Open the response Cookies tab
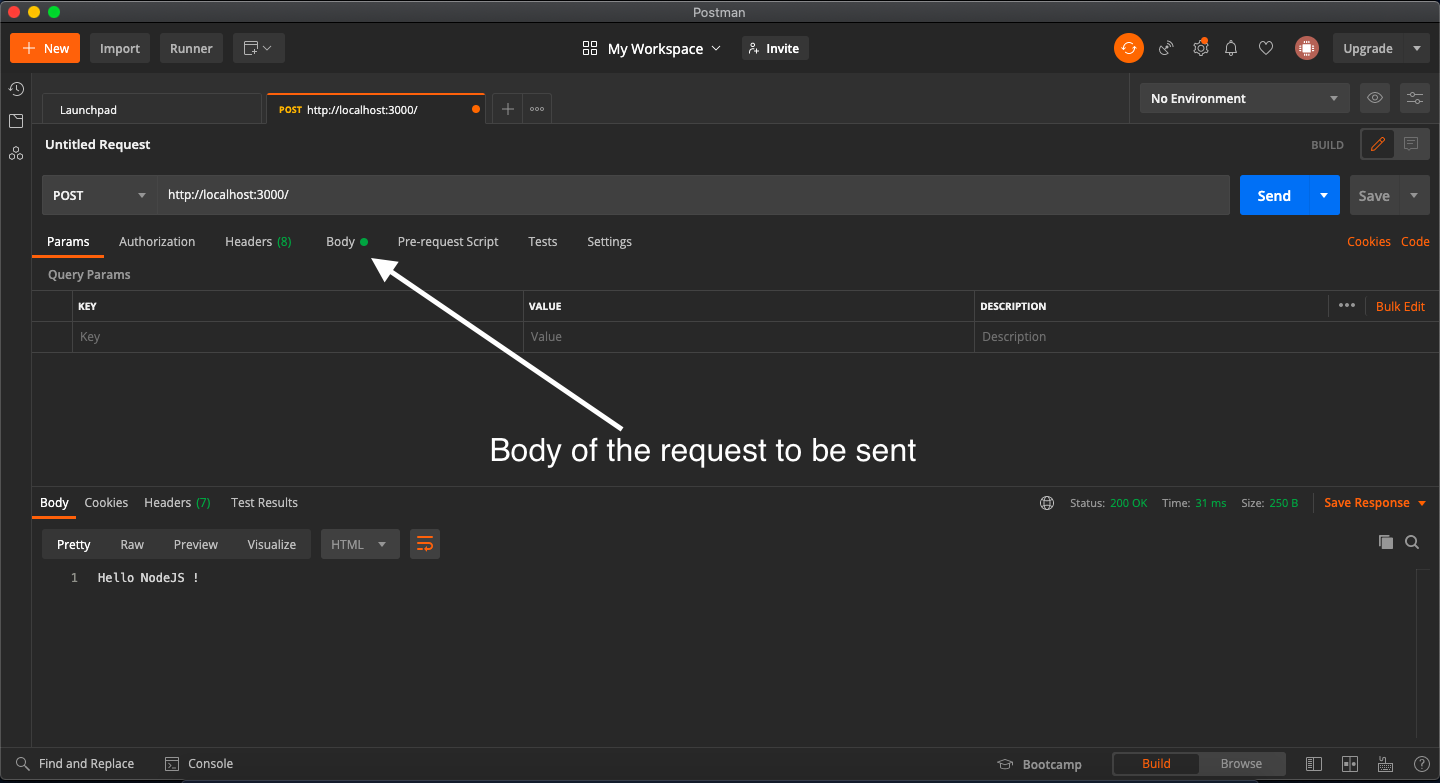This screenshot has width=1440, height=783. click(x=106, y=503)
